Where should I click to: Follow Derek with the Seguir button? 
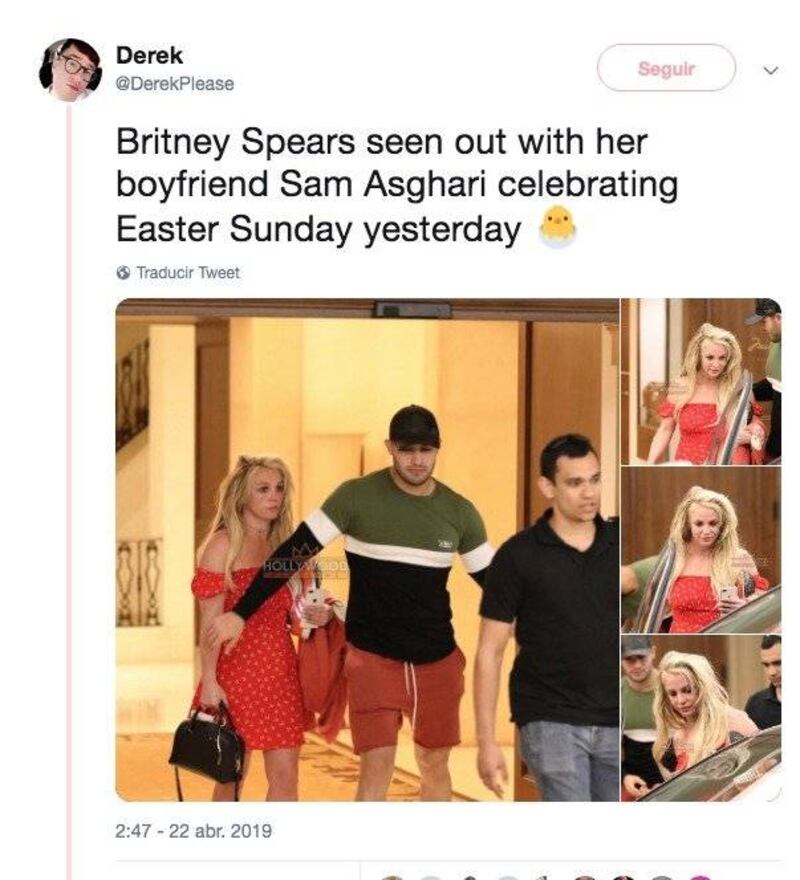[x=666, y=68]
